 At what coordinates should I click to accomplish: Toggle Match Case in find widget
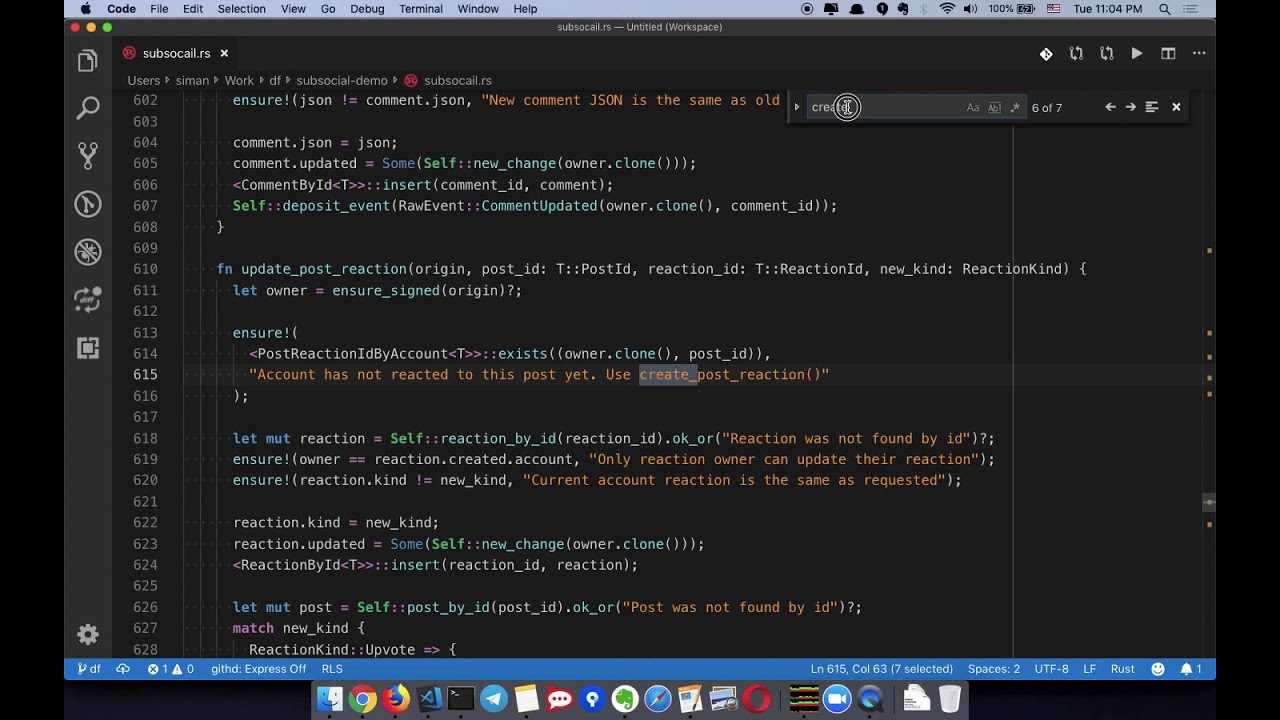[973, 107]
